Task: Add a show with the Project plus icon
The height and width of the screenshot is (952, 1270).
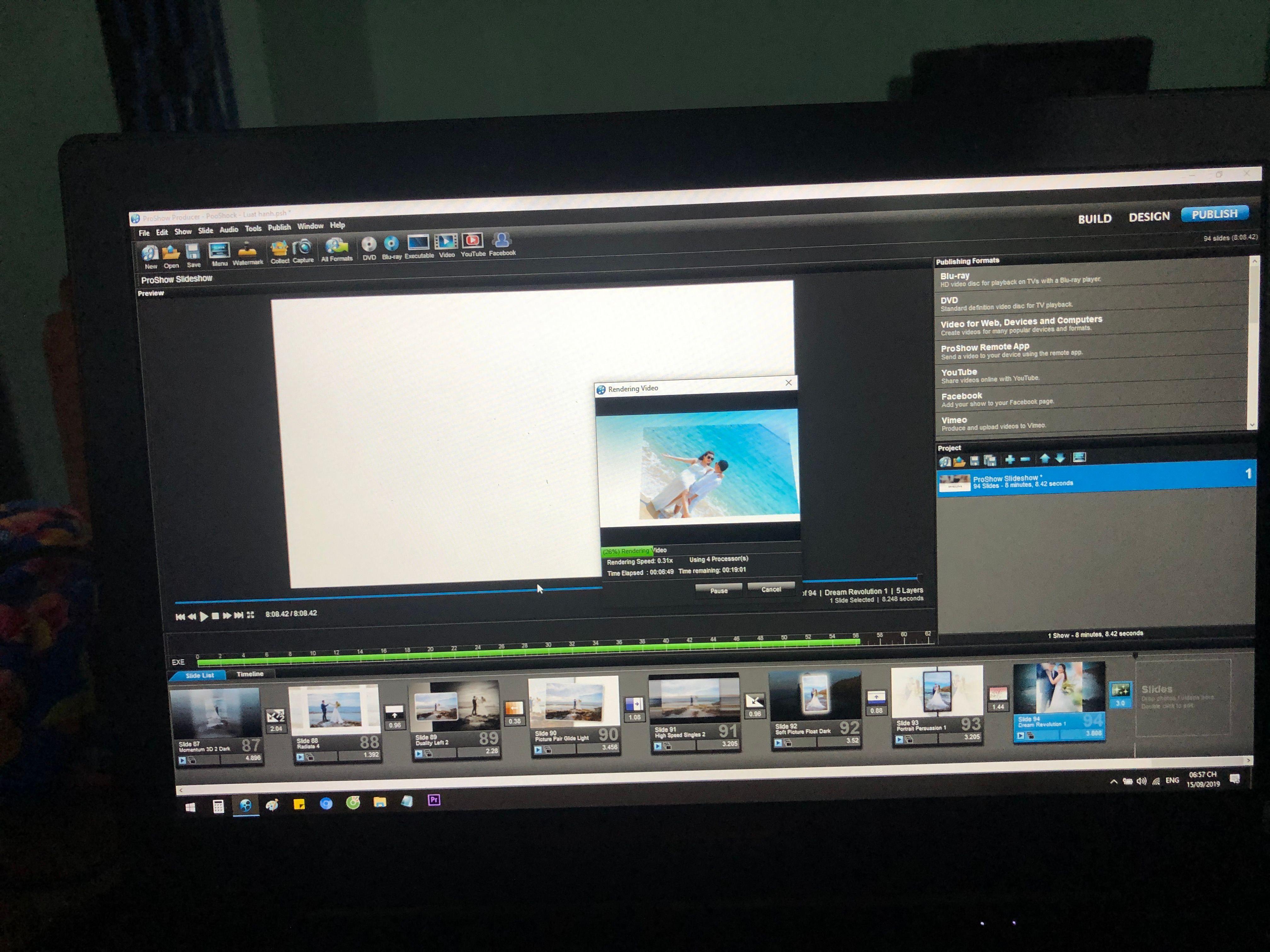Action: [1010, 459]
